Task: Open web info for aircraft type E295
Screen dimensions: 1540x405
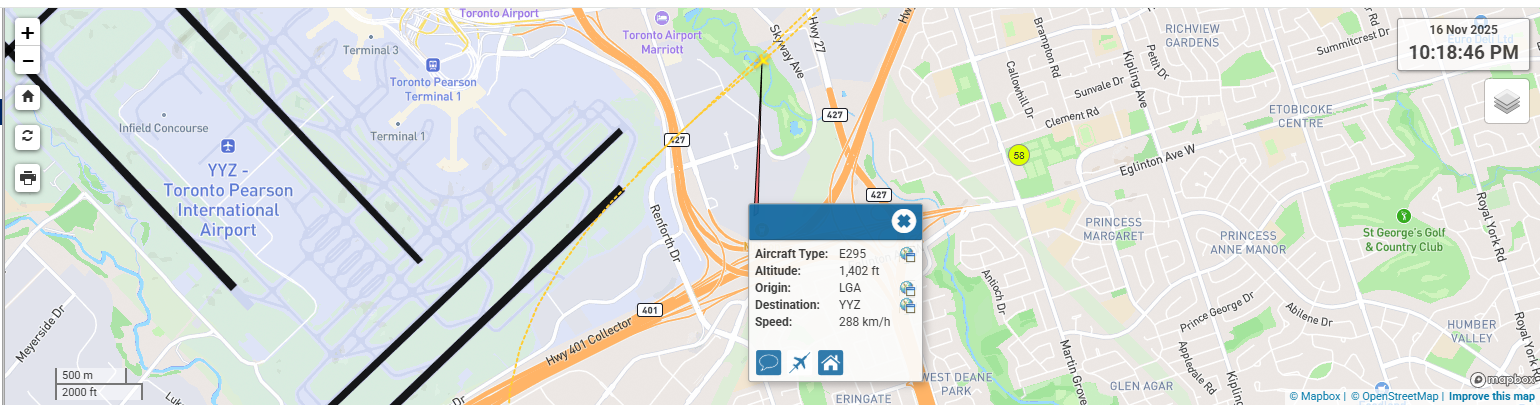Action: [907, 254]
